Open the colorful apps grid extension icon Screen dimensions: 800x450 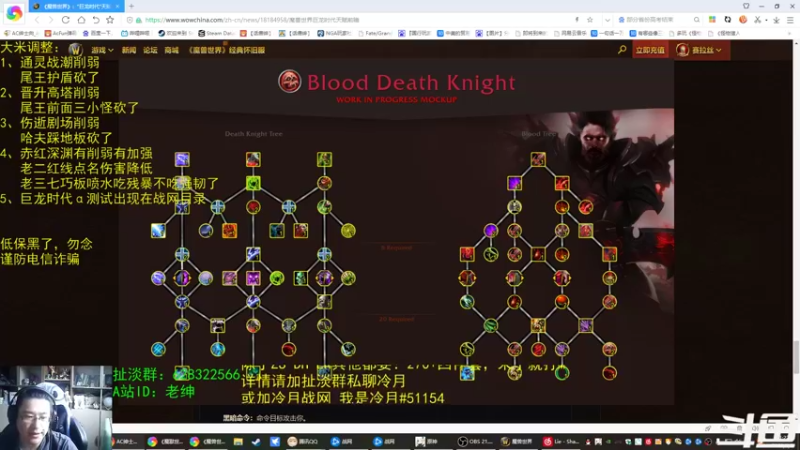712,20
